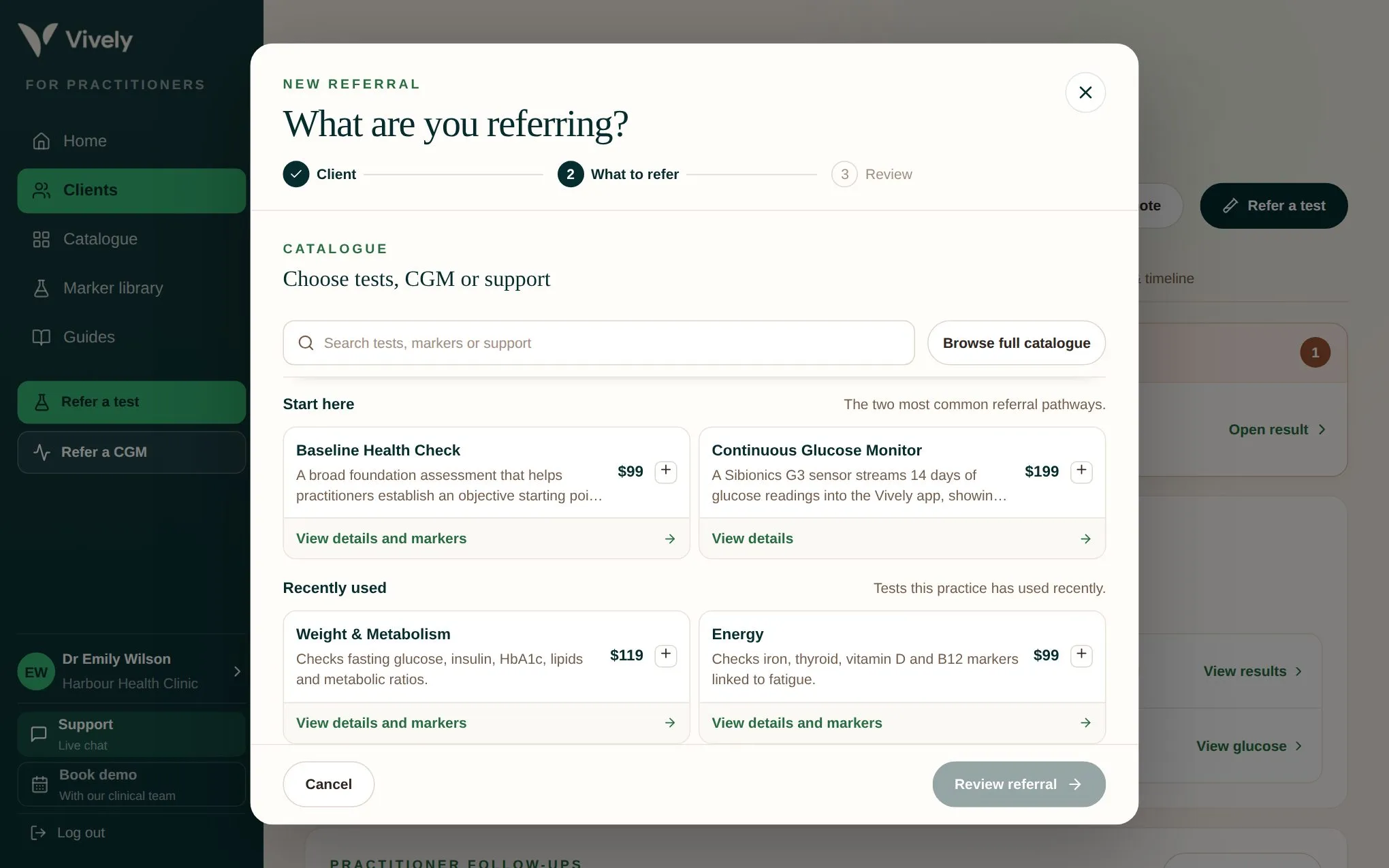1389x868 pixels.
Task: Click the Catalogue grid icon
Action: [42, 239]
